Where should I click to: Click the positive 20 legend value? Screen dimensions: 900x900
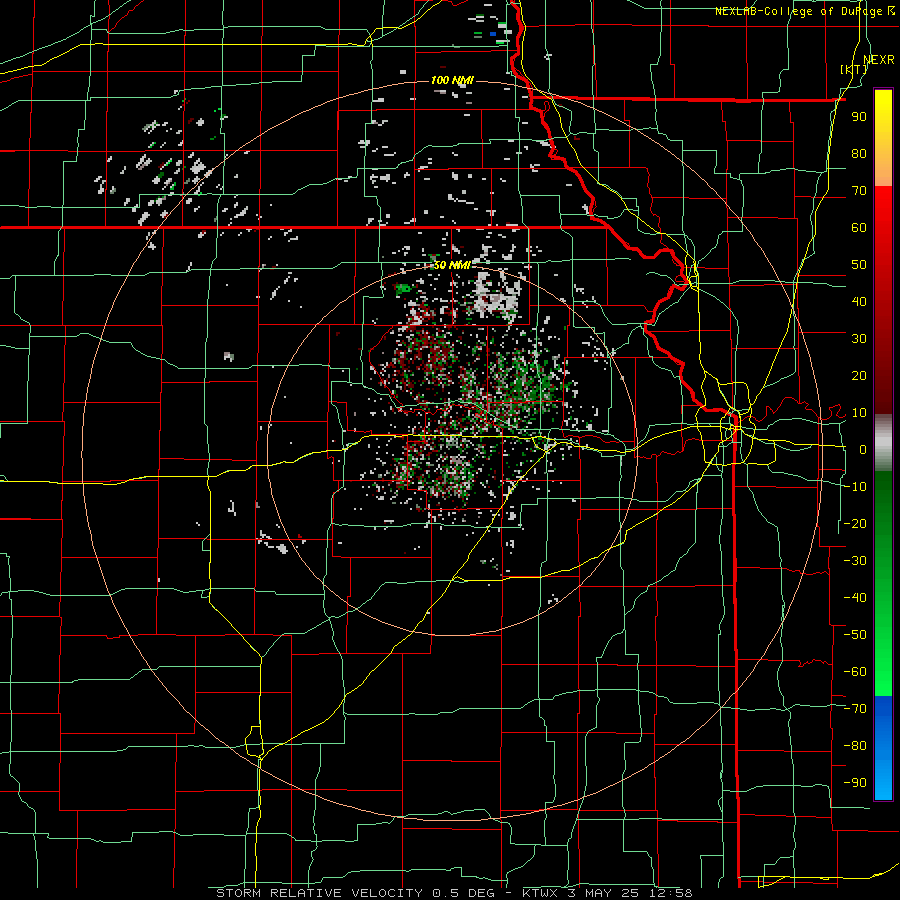pyautogui.click(x=859, y=376)
